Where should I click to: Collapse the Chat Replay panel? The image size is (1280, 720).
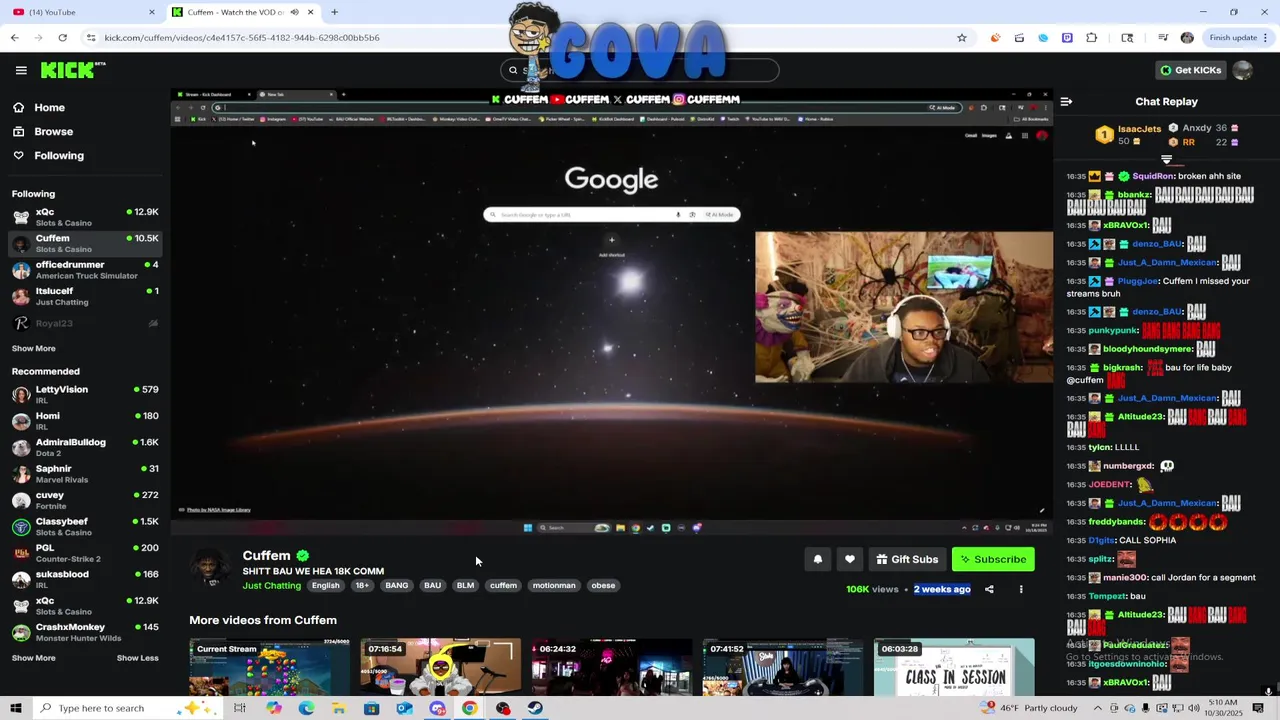coord(1066,102)
